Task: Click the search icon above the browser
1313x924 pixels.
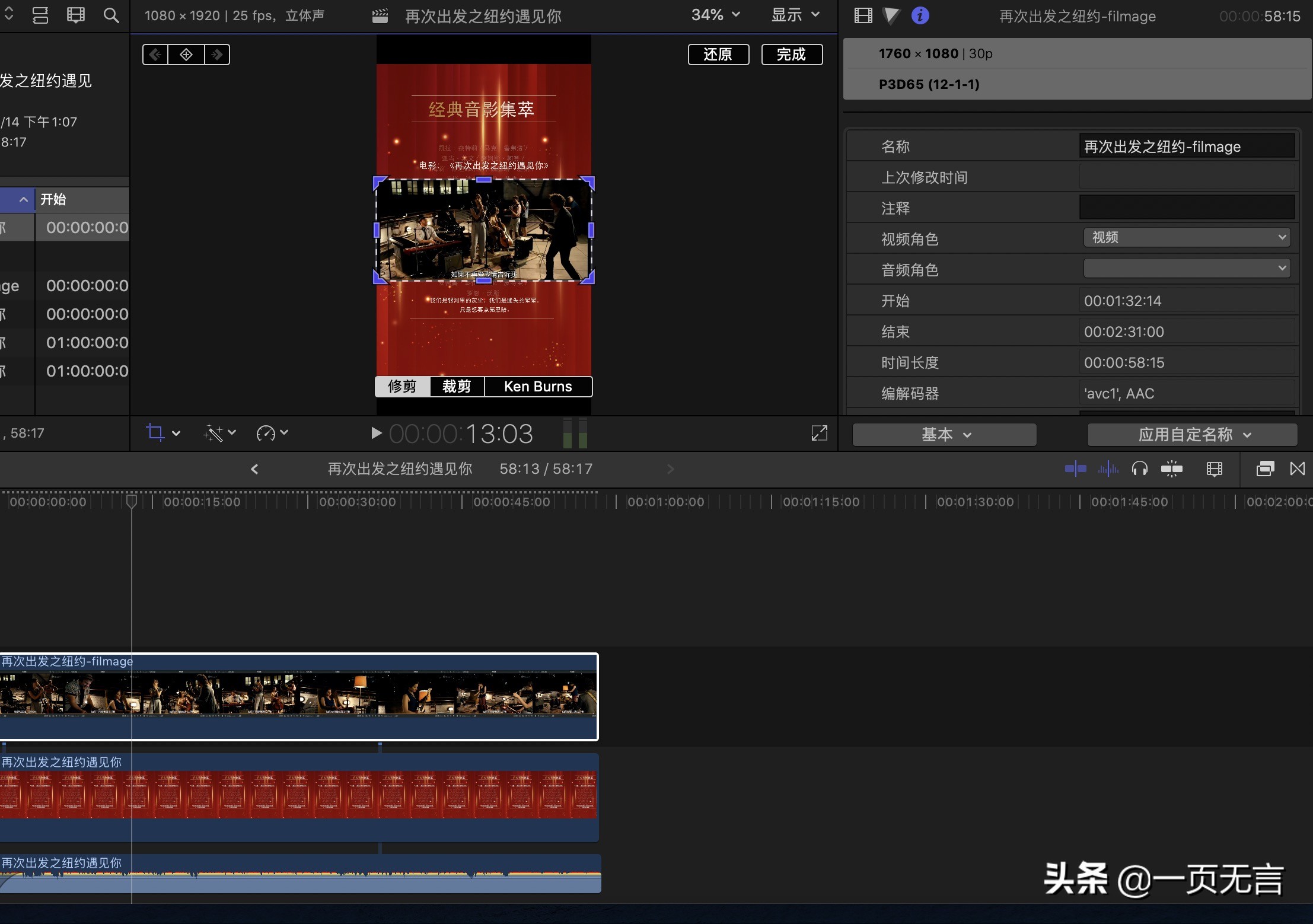Action: pos(110,15)
